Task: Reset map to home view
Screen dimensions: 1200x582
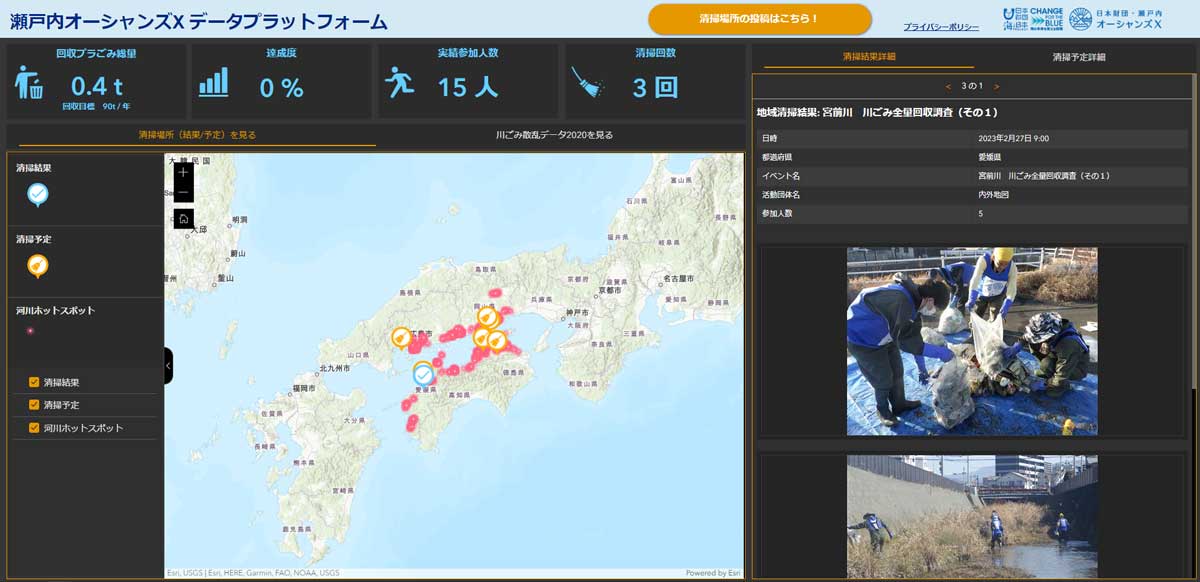Action: pyautogui.click(x=183, y=218)
